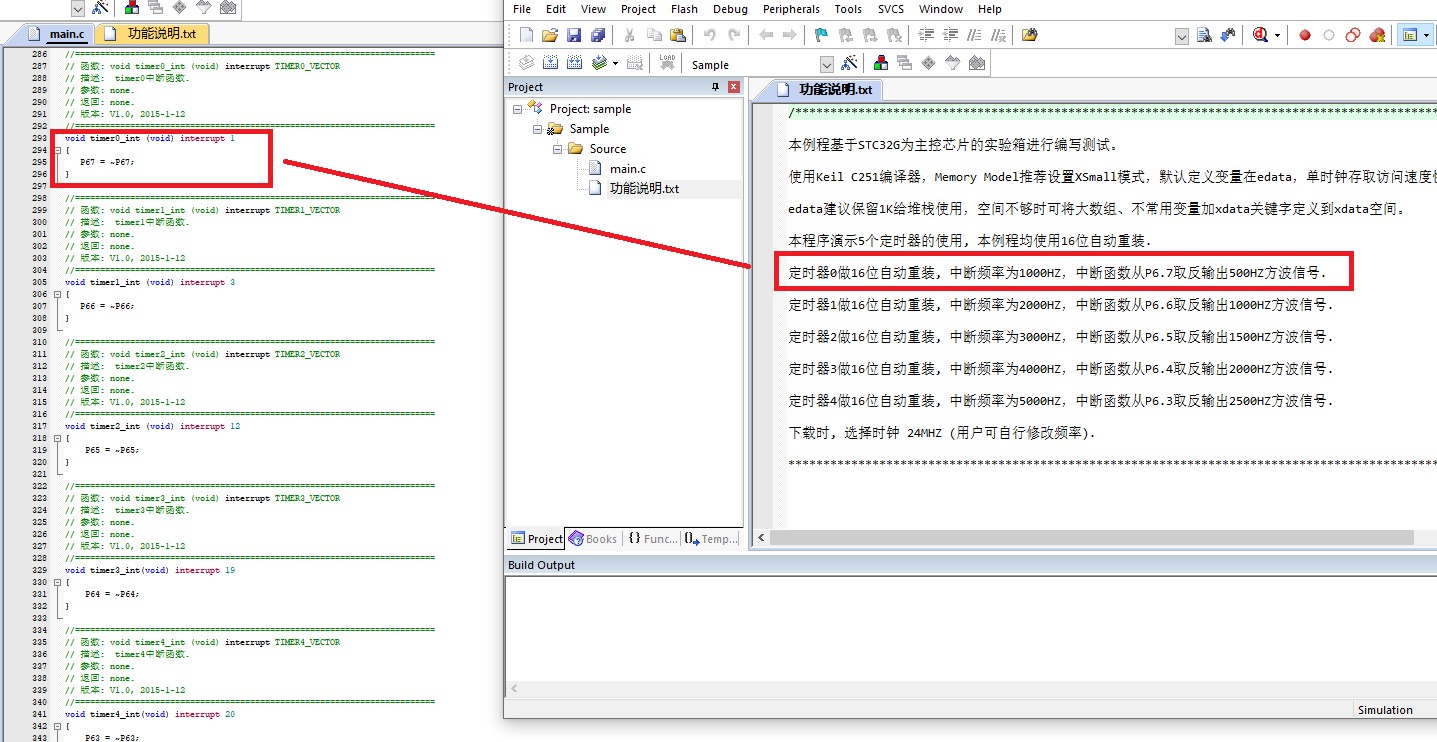
Task: Click the Download LOAD icon
Action: click(x=667, y=63)
